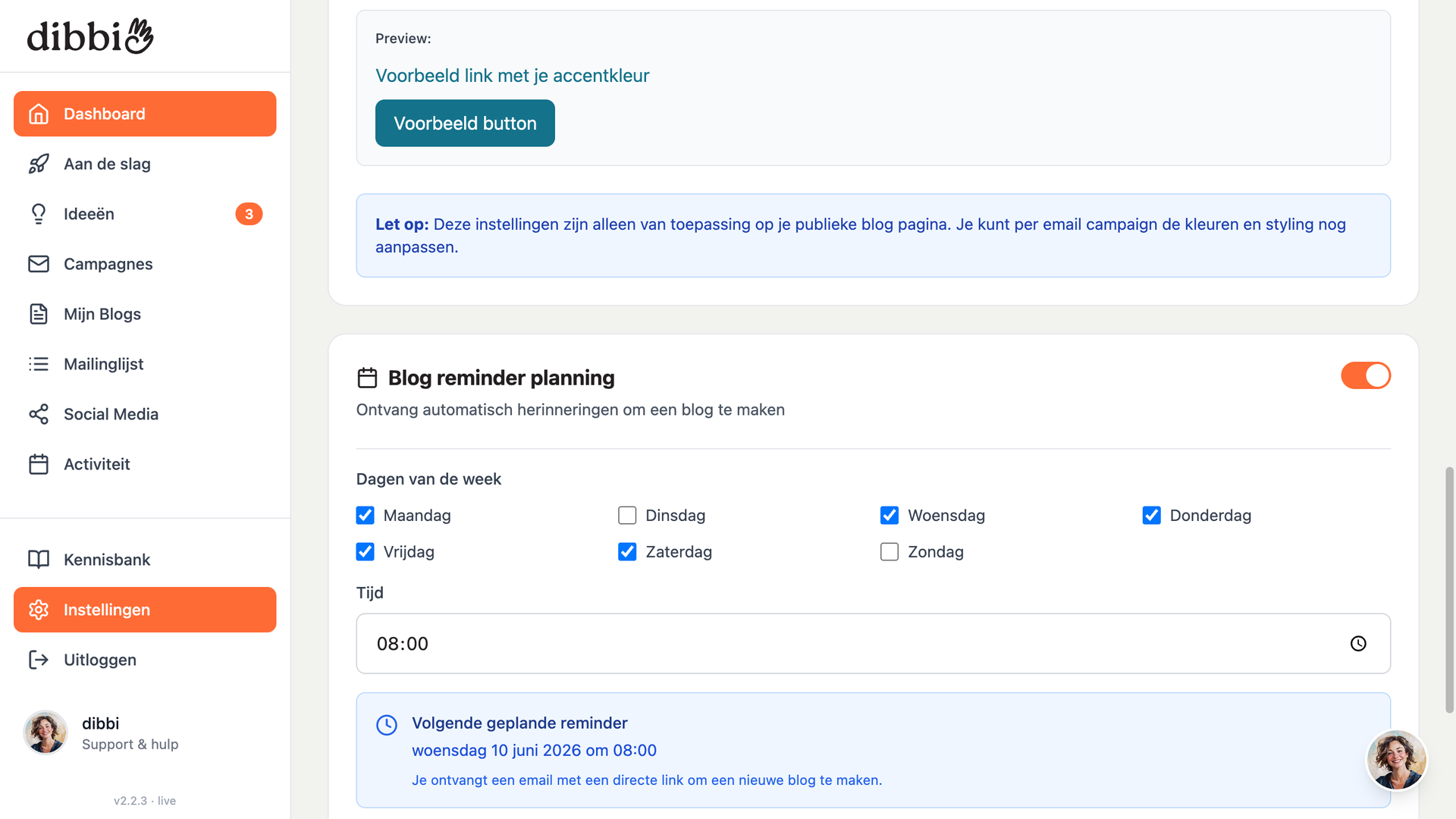Screen dimensions: 1456x819
Task: Click the dibbi hand logo
Action: 90,36
